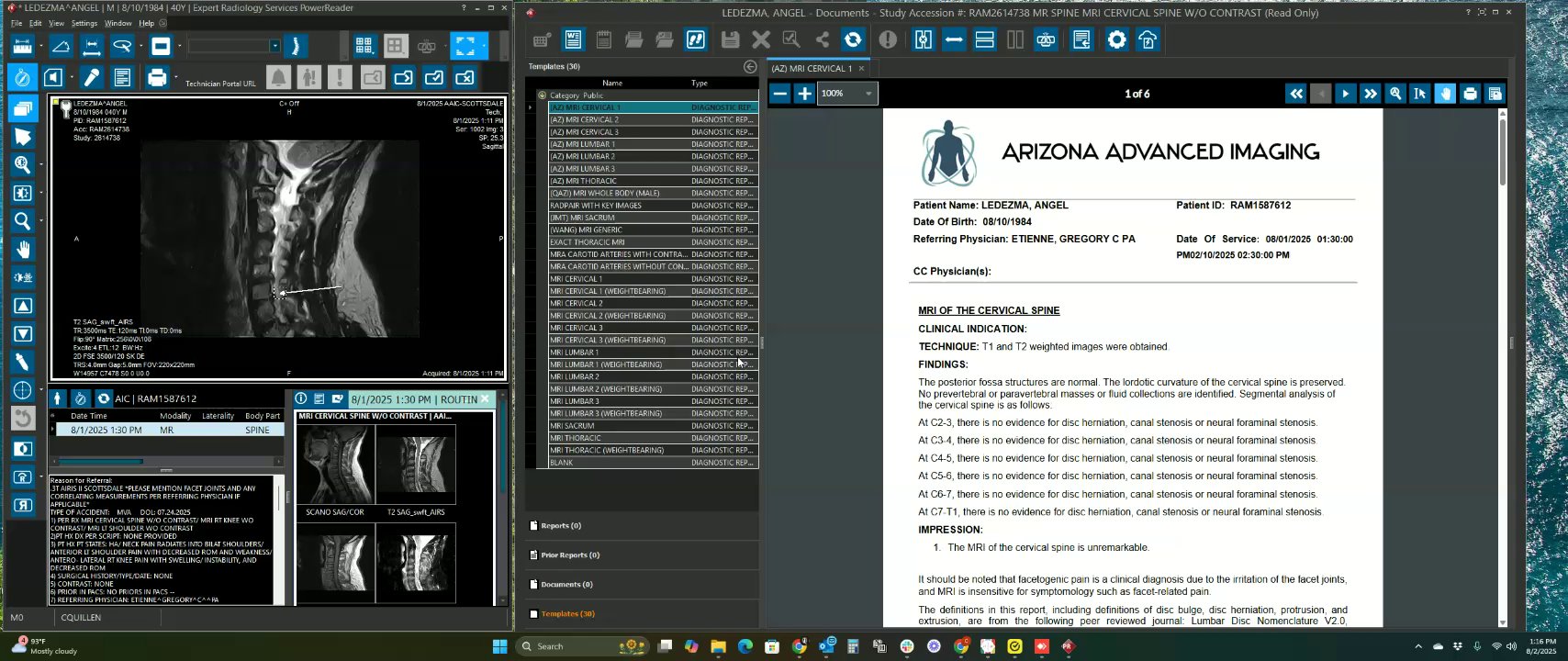Click the report preview vertical scrollbar
The height and width of the screenshot is (661, 1568).
point(1502,367)
